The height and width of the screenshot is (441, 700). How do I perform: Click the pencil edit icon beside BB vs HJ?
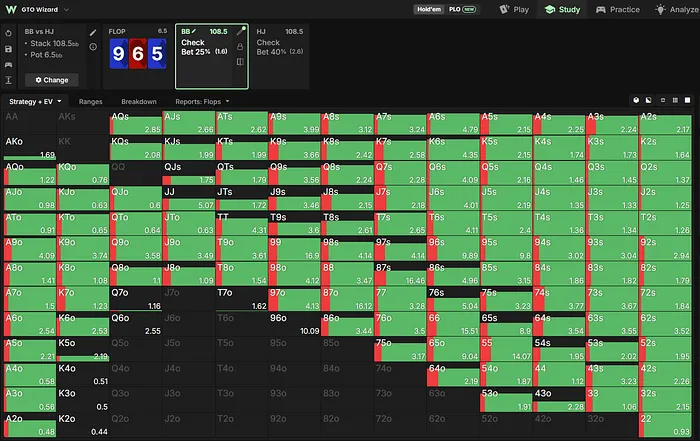93,33
